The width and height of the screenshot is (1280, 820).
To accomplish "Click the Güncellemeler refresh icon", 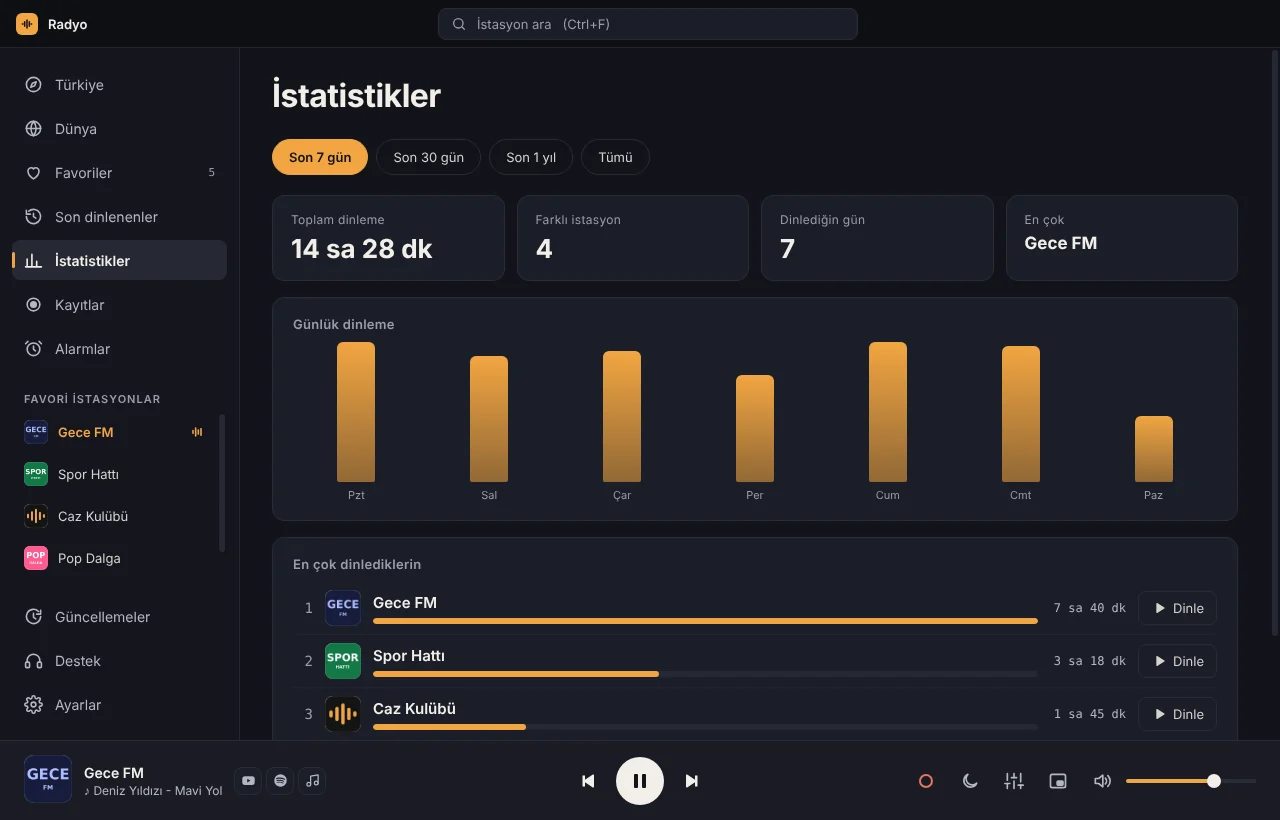I will click(33, 617).
